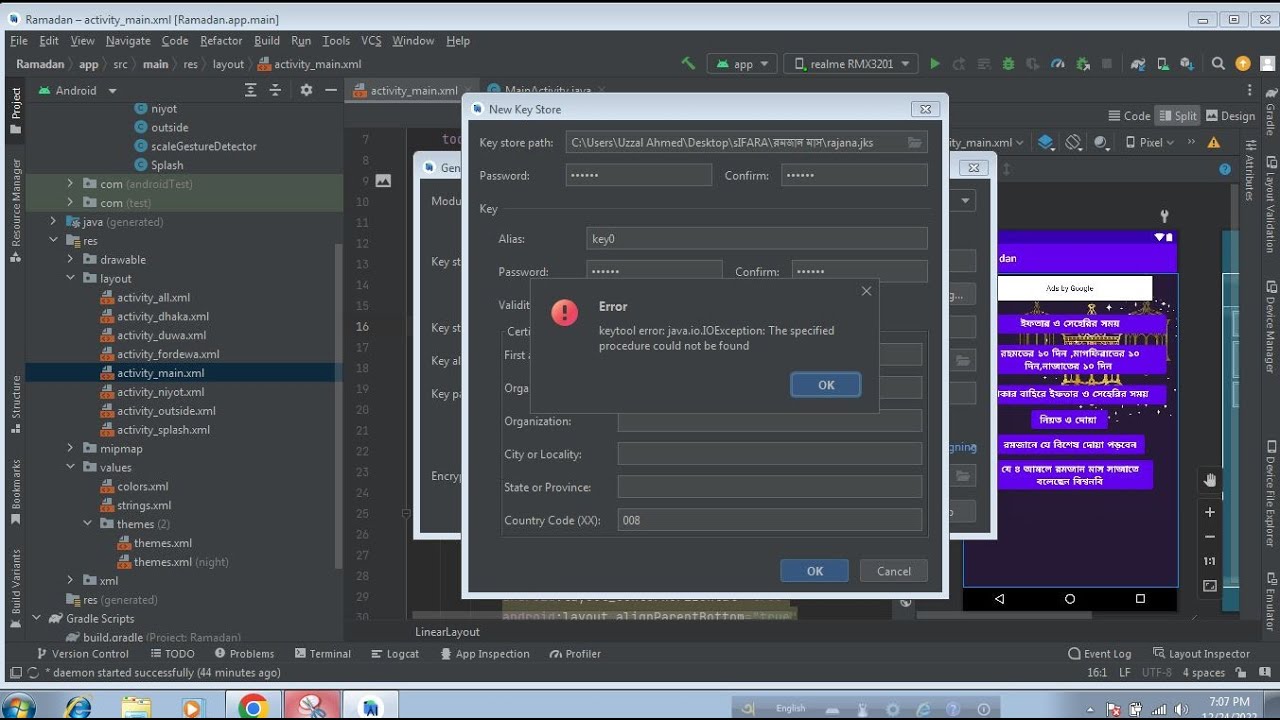This screenshot has height=720, width=1280.
Task: Click the State or Province input field
Action: [769, 487]
